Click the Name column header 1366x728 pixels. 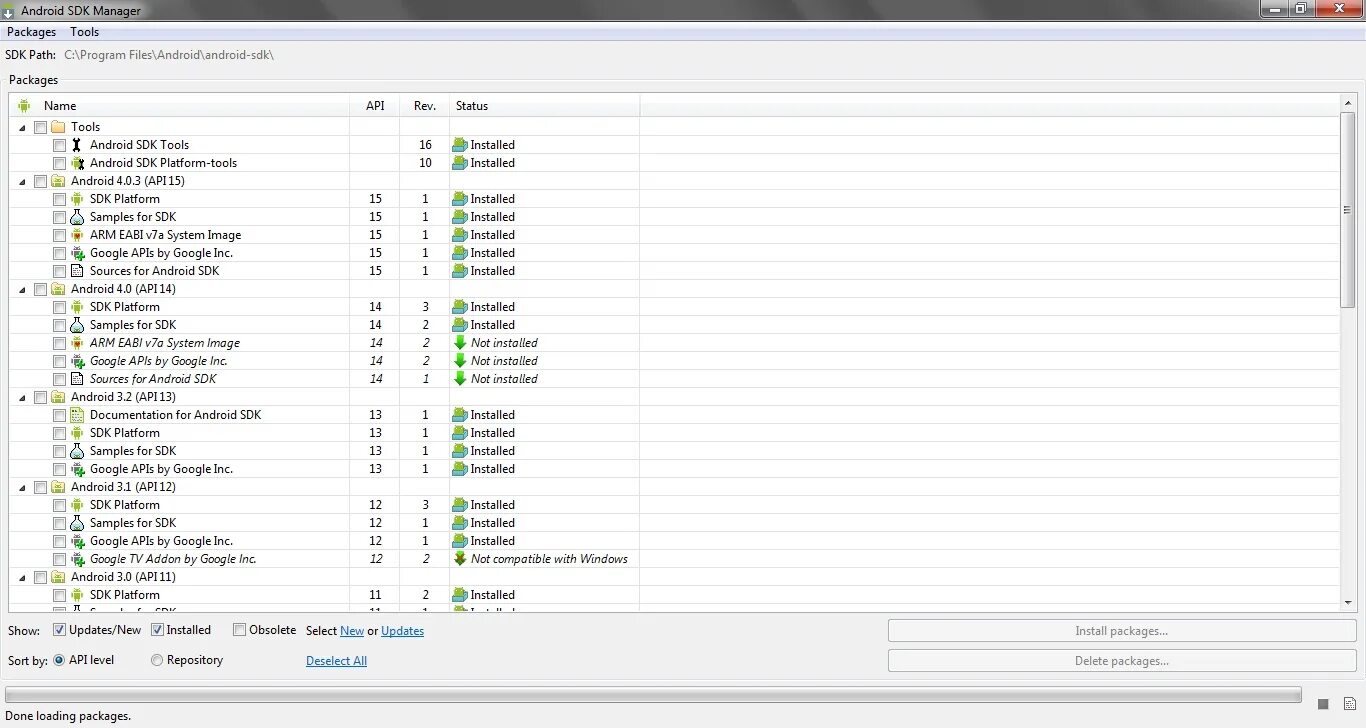coord(180,105)
